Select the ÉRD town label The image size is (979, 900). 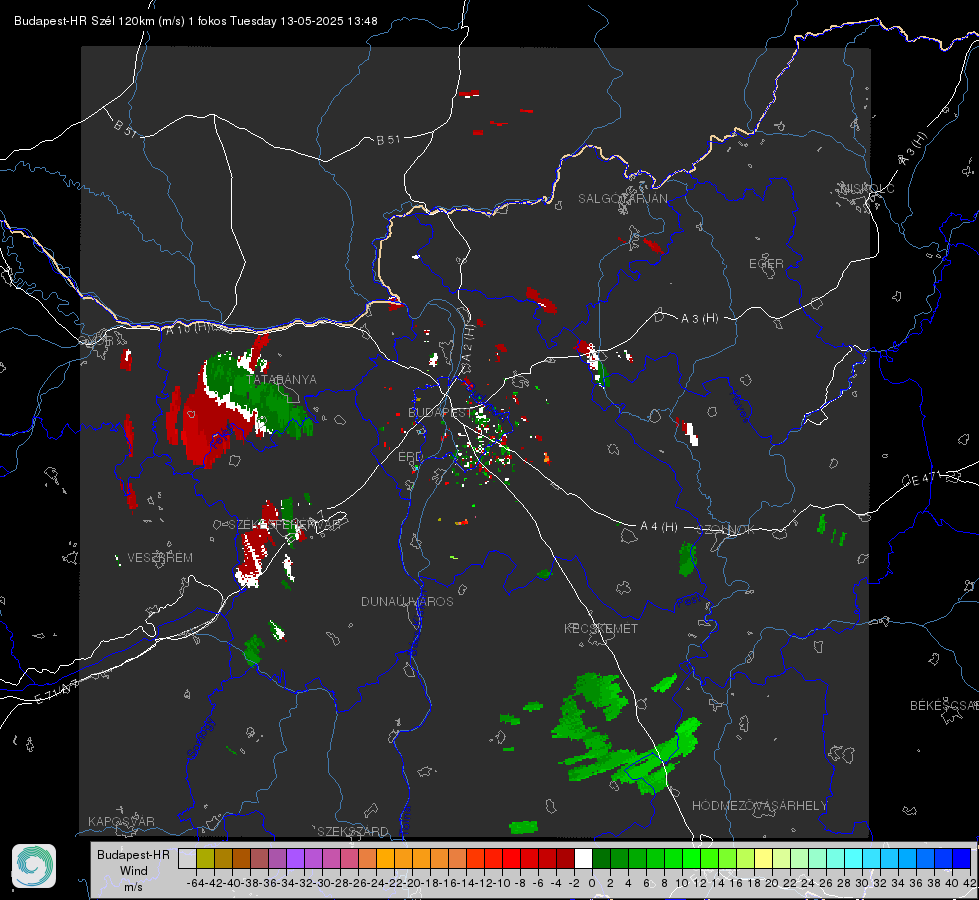tap(410, 457)
